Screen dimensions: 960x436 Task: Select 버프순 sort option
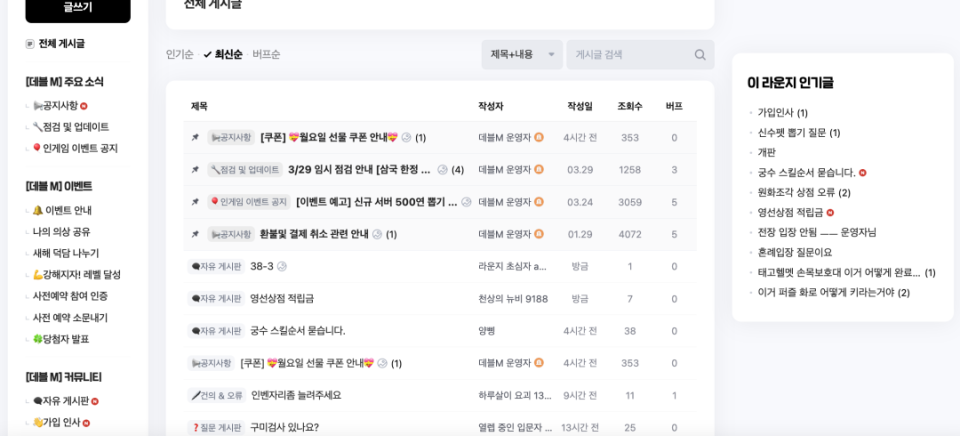(x=266, y=54)
